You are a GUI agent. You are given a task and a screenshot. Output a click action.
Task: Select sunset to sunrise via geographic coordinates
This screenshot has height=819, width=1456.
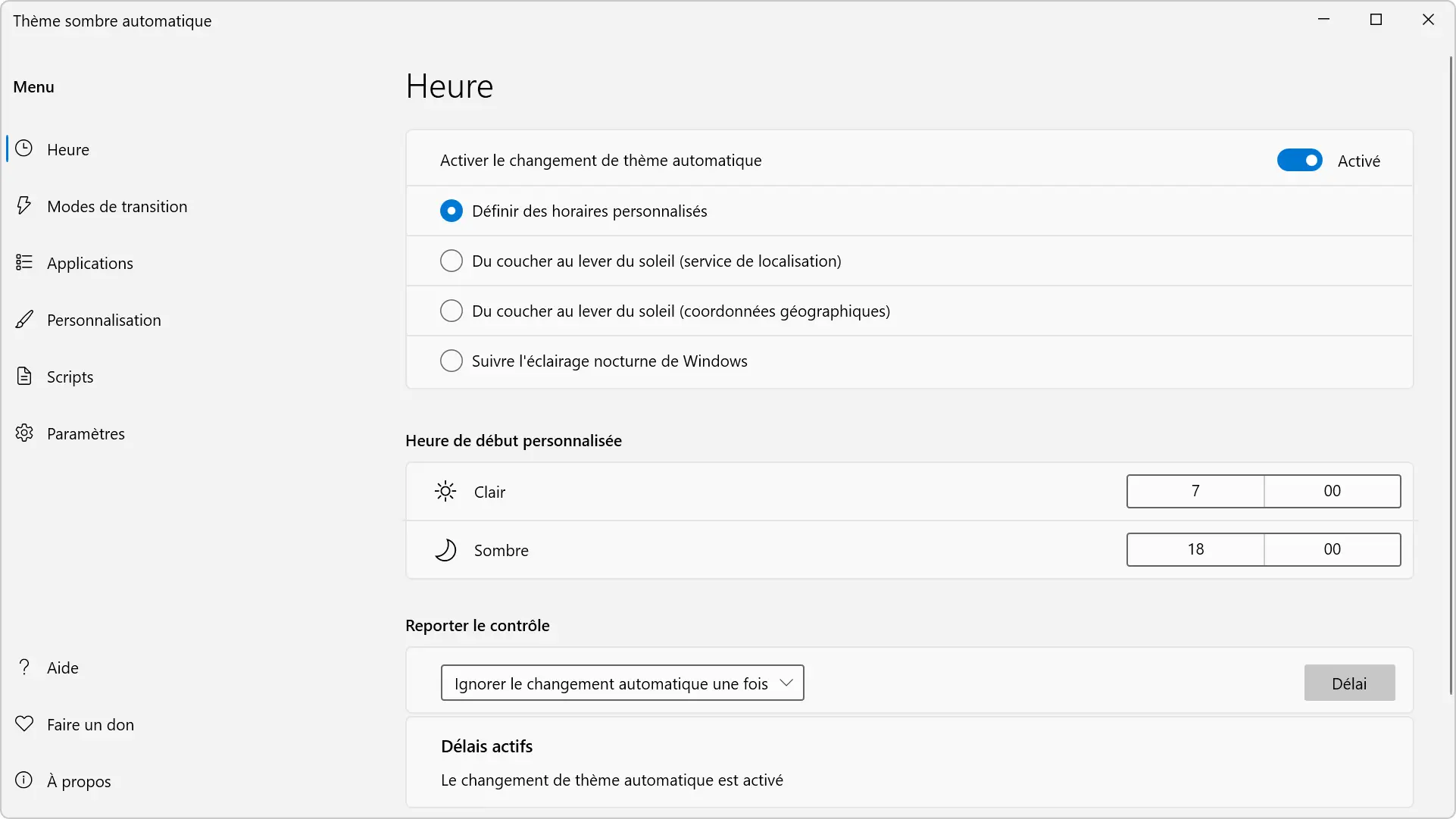451,311
